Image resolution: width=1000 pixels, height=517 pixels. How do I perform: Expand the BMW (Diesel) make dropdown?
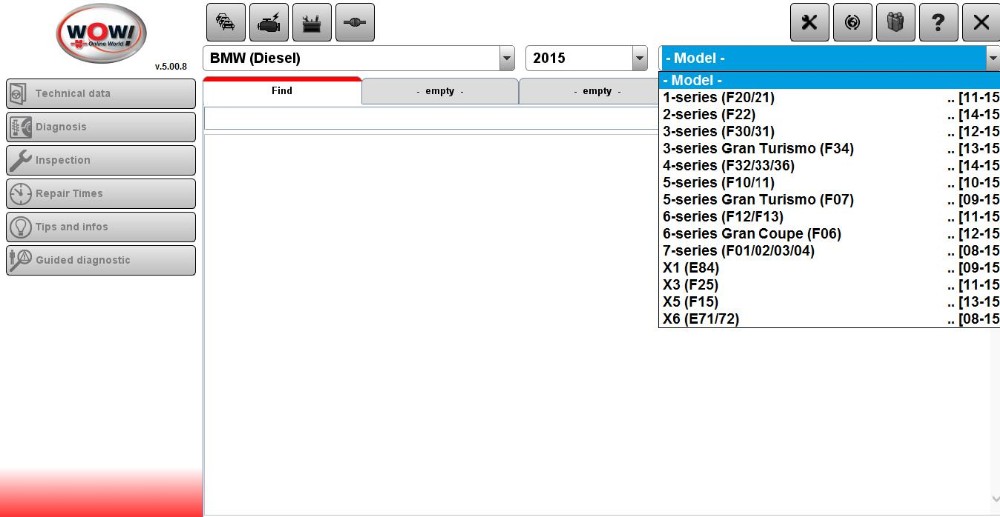[507, 59]
